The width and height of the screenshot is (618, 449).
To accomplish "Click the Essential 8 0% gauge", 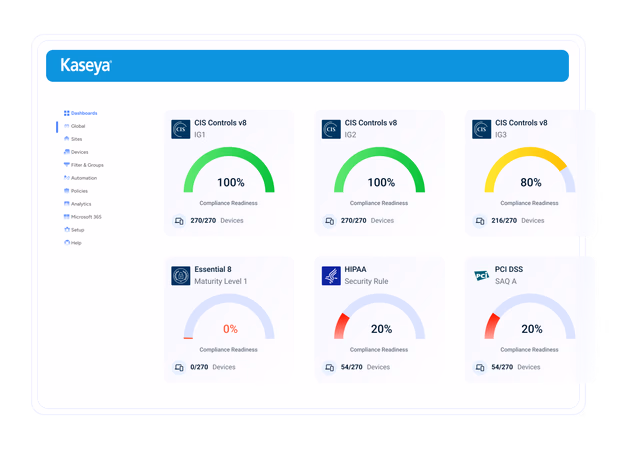I will 229,317.
